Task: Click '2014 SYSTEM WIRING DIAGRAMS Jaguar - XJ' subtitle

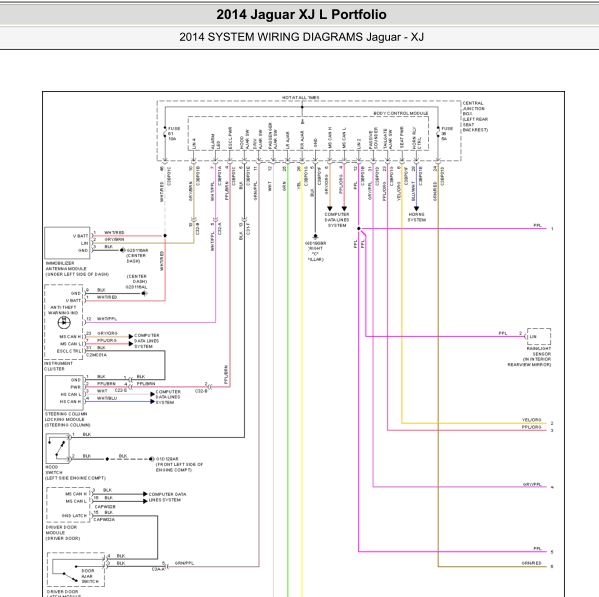Action: click(x=301, y=37)
